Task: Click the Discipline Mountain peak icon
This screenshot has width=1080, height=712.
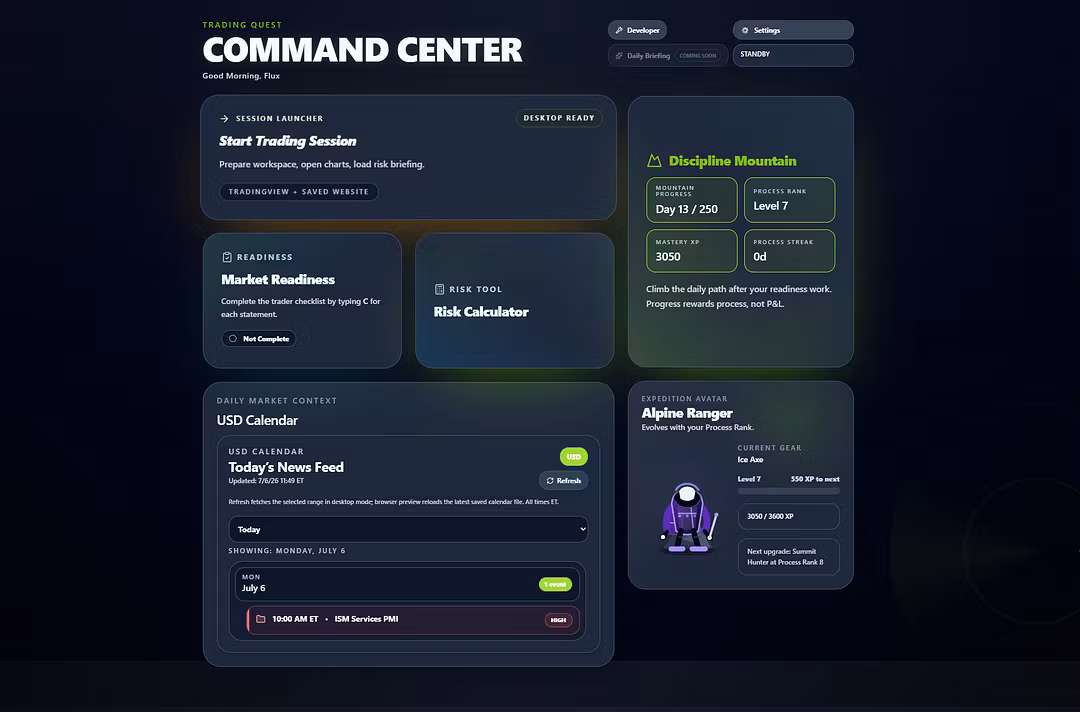Action: 654,161
